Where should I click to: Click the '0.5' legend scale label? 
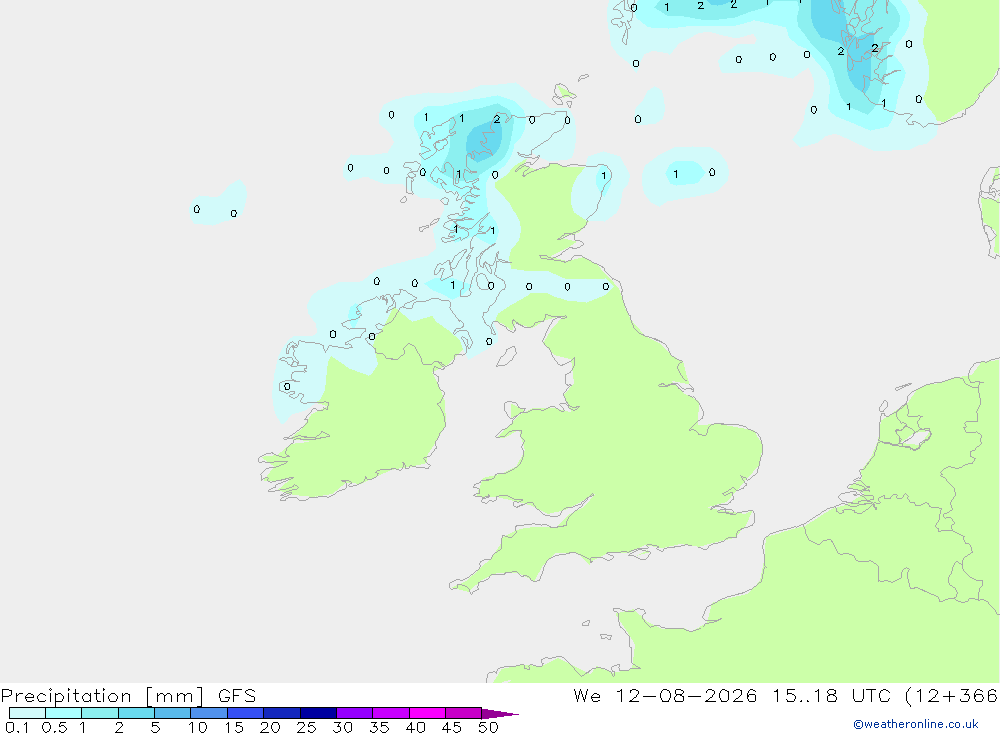point(54,727)
